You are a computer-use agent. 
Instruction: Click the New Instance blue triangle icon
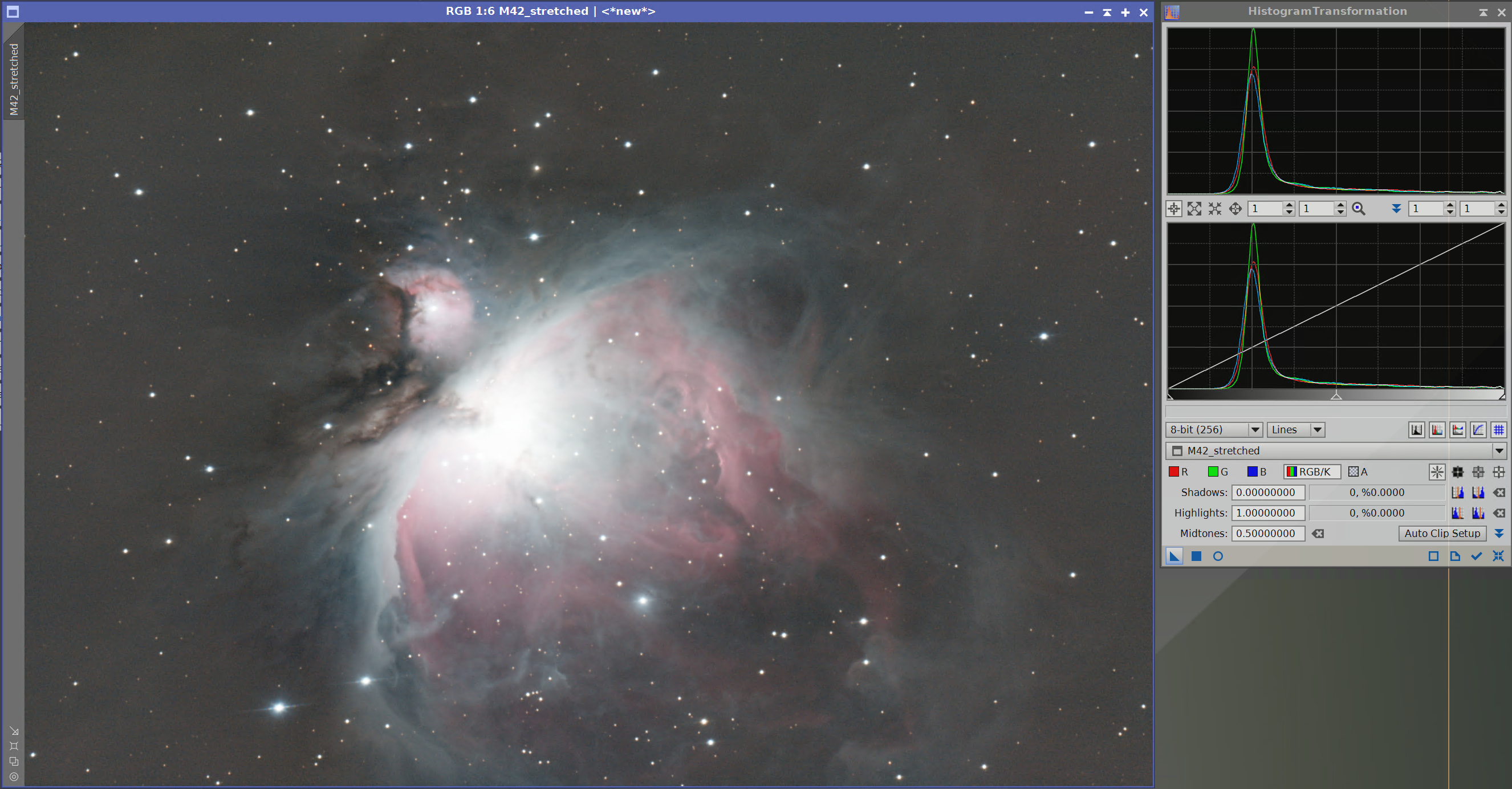coord(1174,556)
